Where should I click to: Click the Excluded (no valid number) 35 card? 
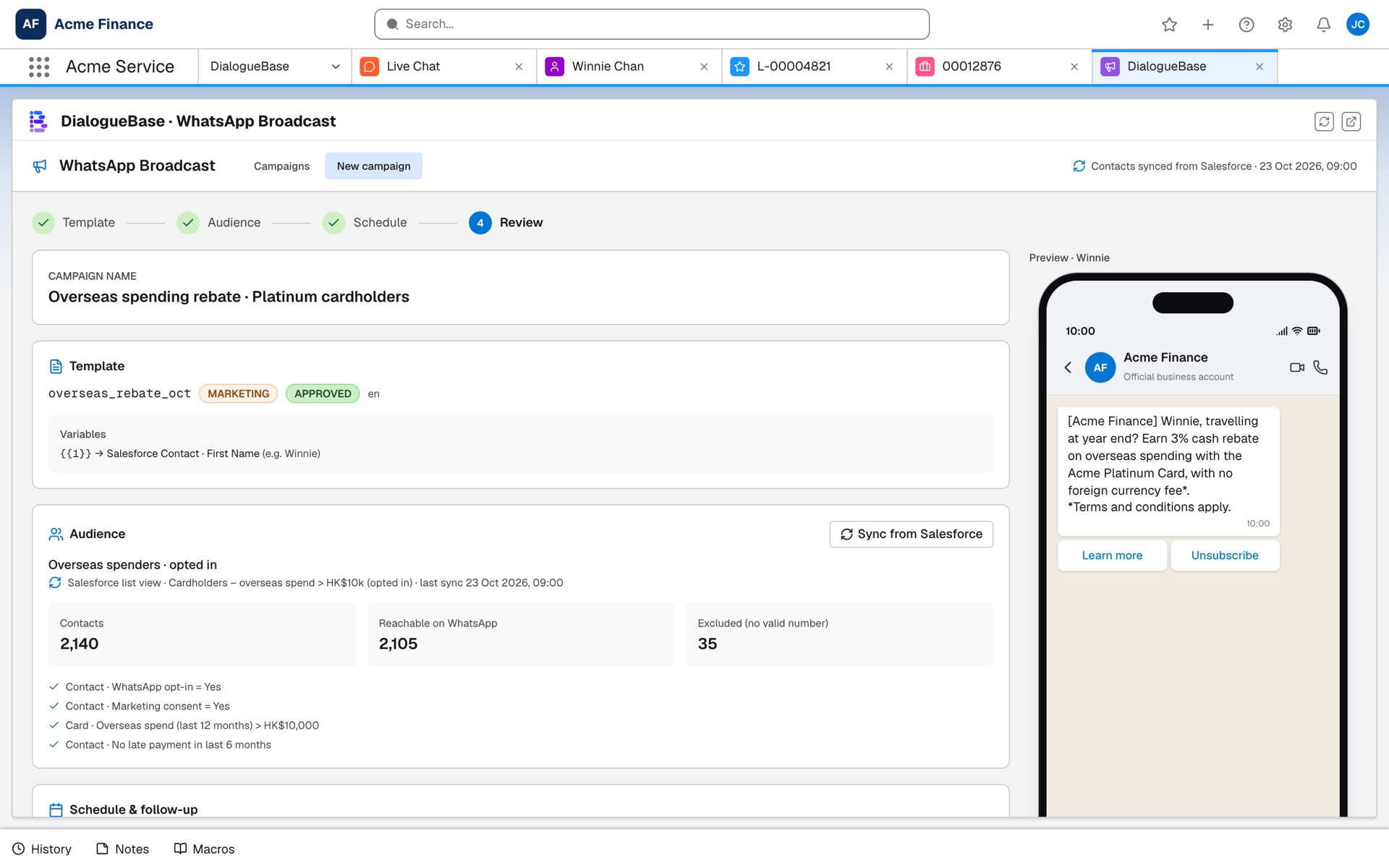coord(839,634)
